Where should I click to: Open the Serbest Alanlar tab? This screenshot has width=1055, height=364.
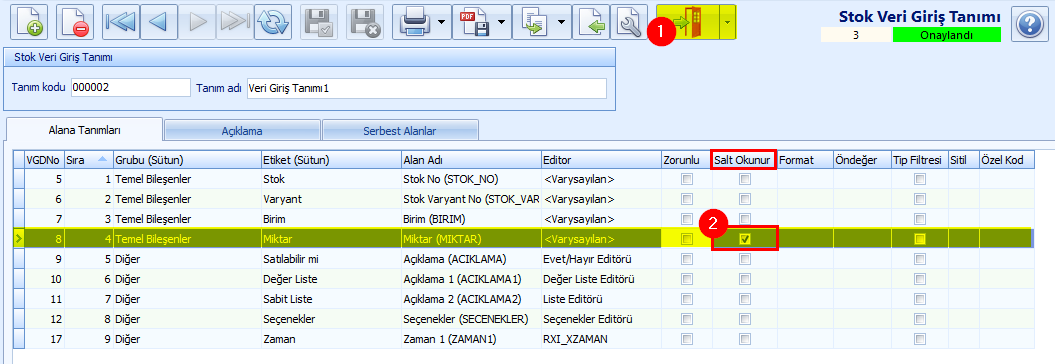400,131
